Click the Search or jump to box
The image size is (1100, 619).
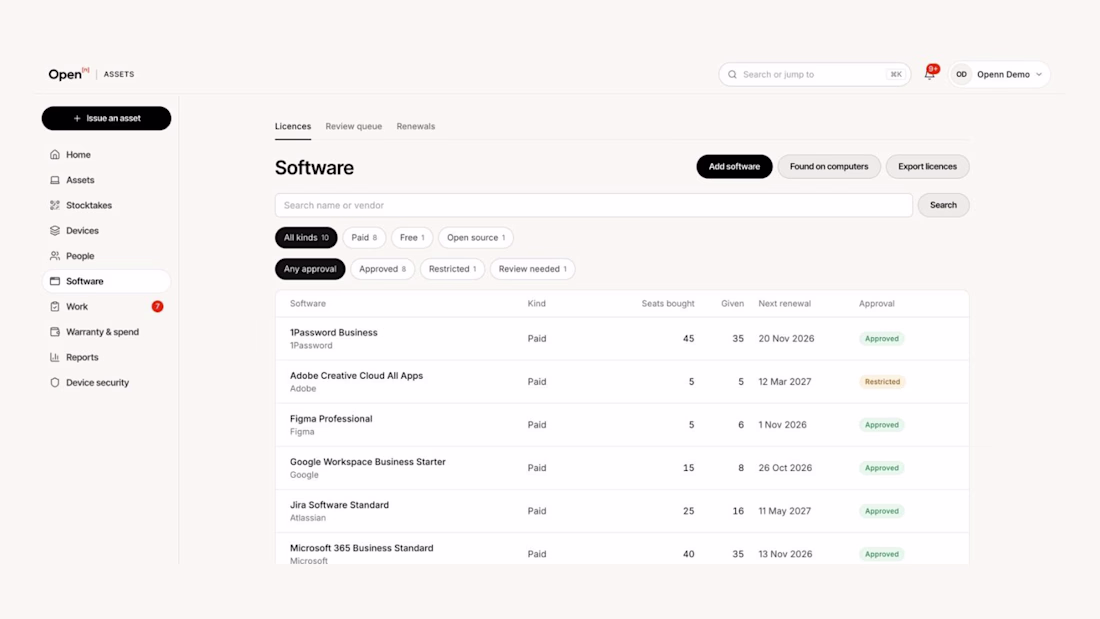coord(814,74)
